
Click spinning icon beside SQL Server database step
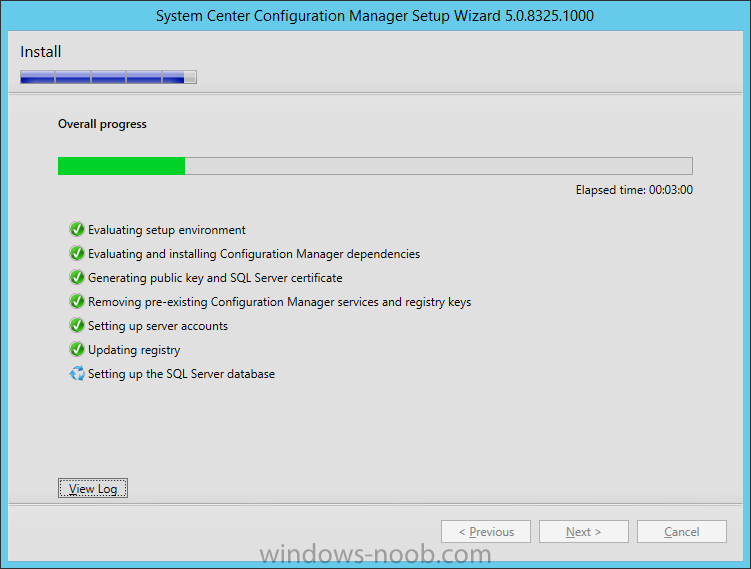pyautogui.click(x=77, y=373)
